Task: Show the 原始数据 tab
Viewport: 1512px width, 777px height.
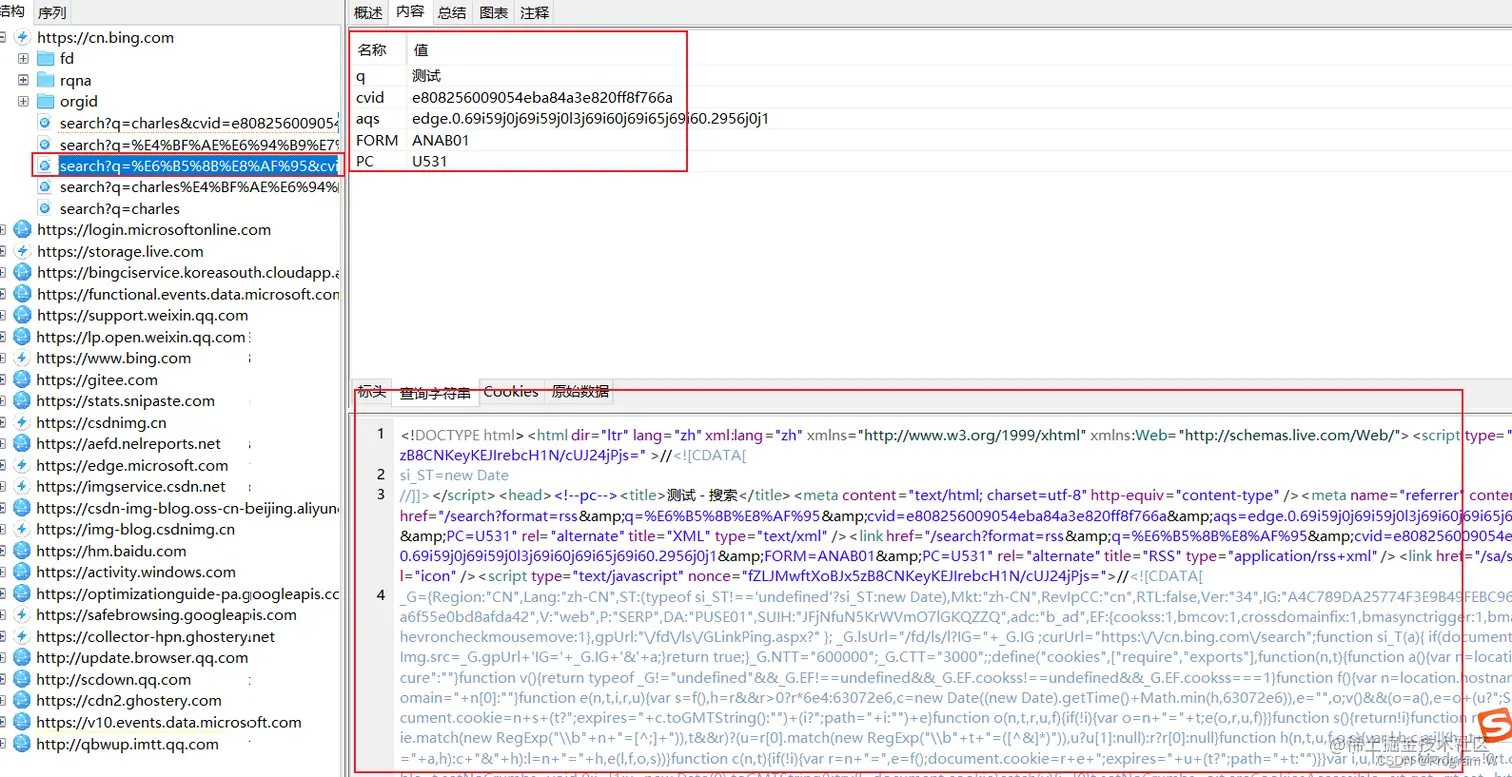Action: point(580,392)
